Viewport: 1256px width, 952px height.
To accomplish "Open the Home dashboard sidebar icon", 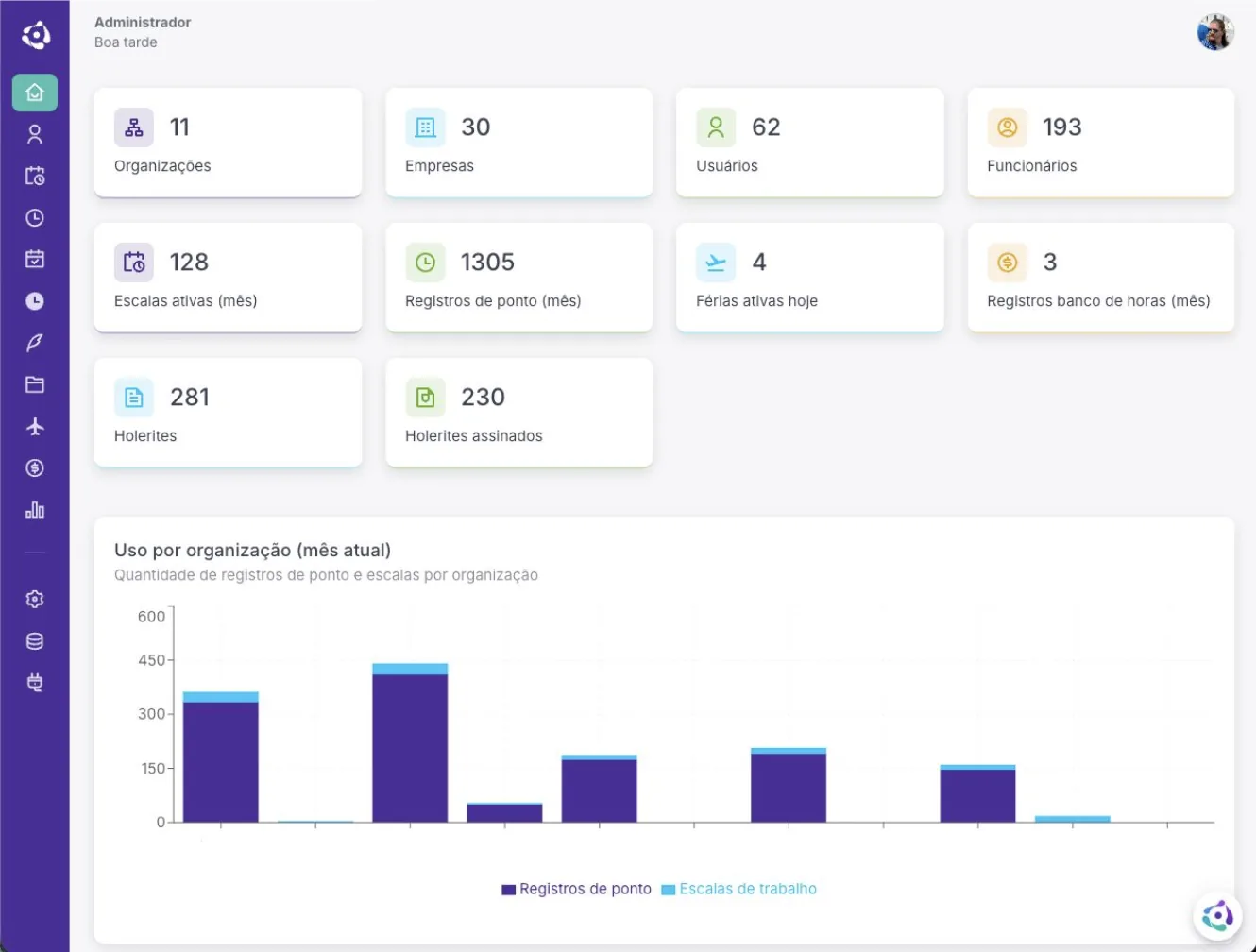I will click(35, 93).
